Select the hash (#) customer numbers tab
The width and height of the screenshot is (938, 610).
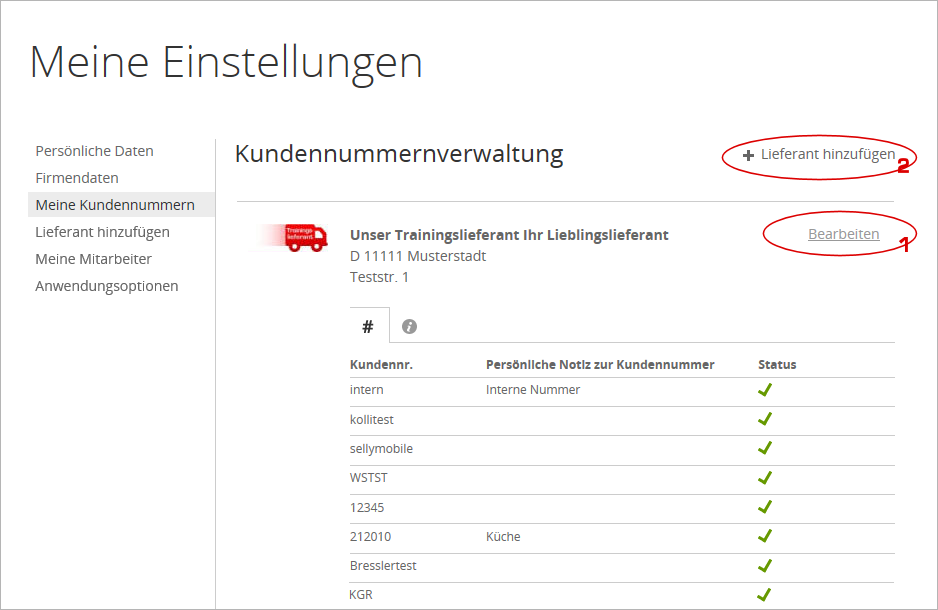point(368,326)
